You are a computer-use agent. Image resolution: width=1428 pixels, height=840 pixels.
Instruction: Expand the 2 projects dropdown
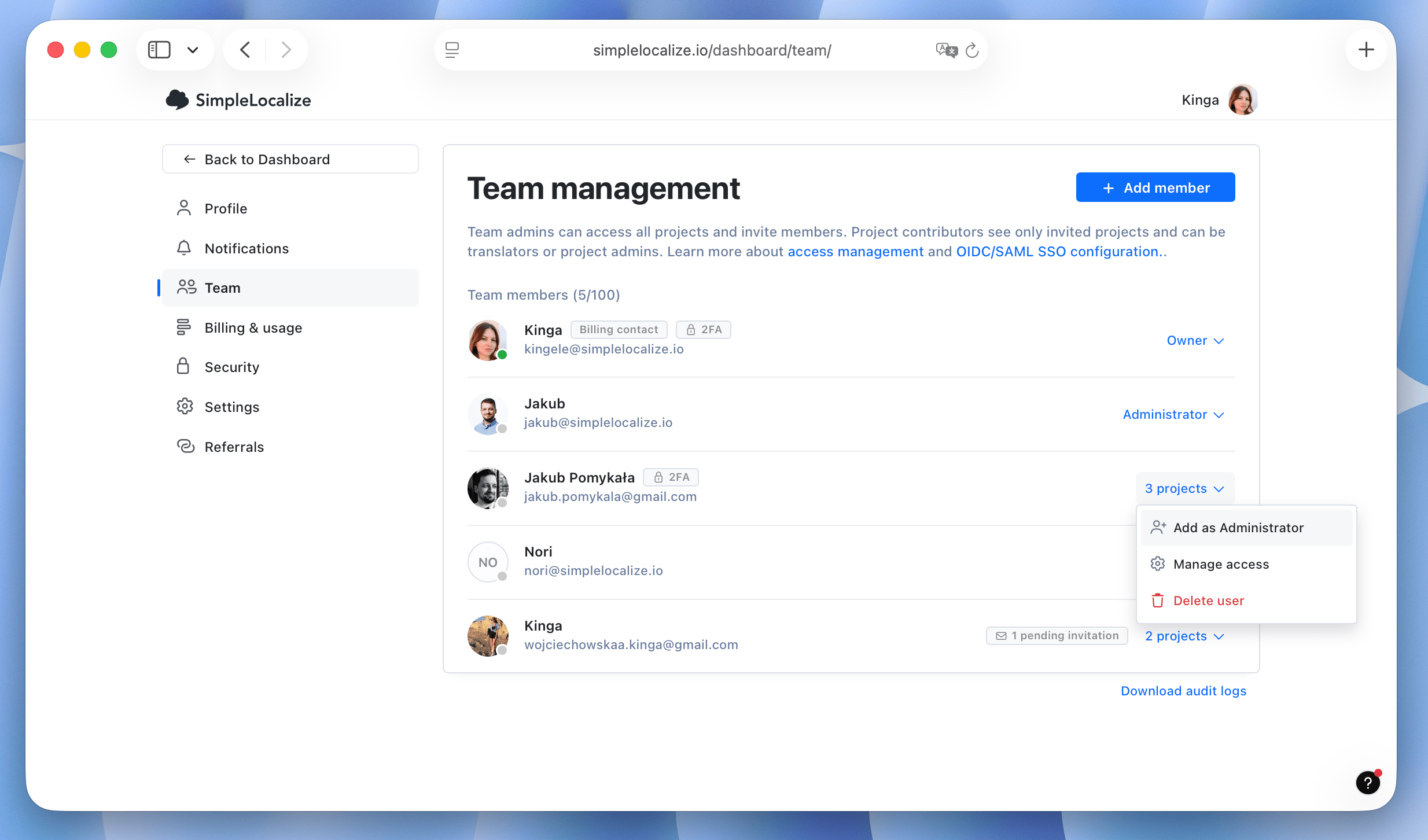(x=1185, y=636)
